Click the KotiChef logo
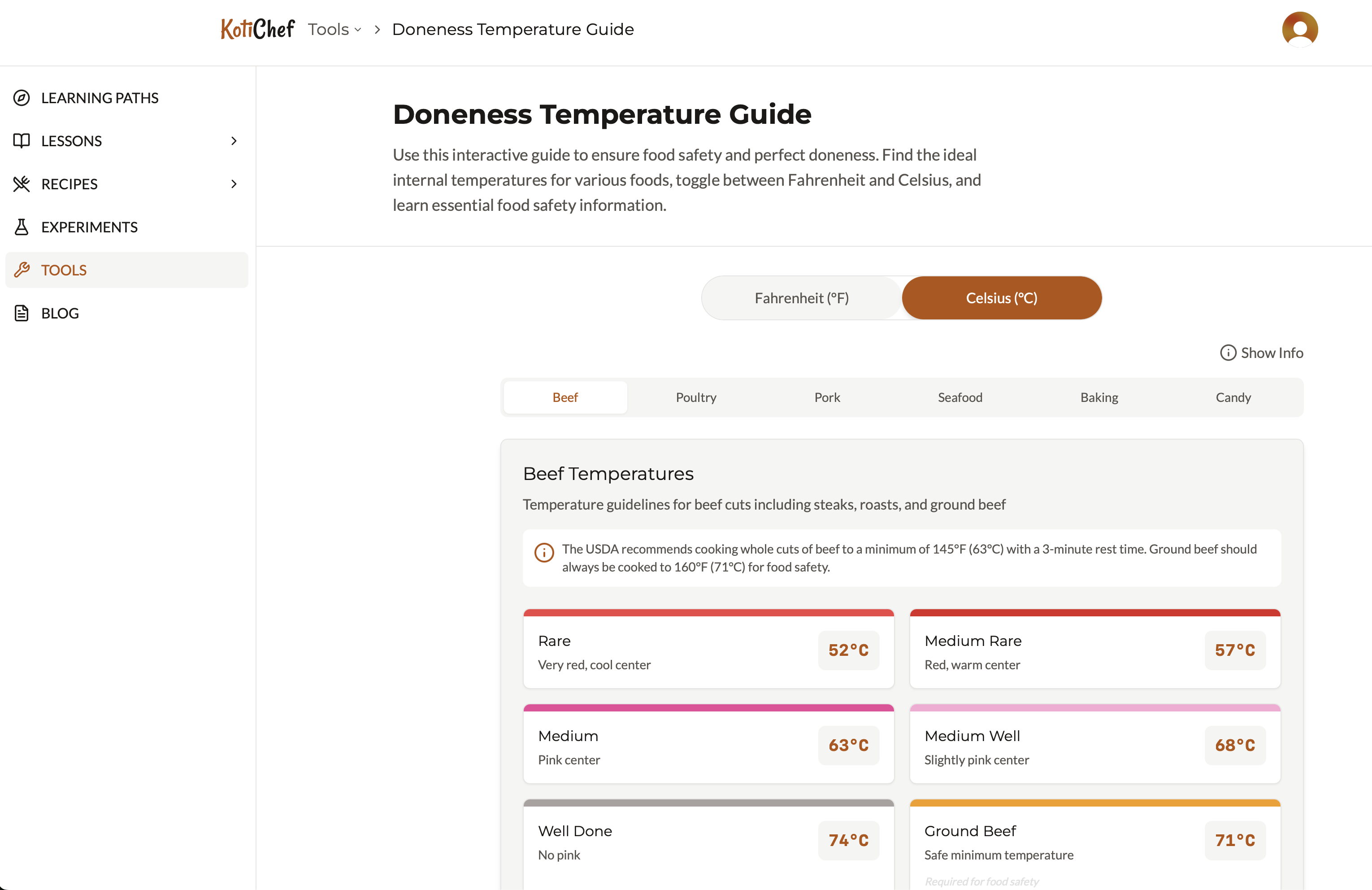This screenshot has height=890, width=1372. (x=257, y=29)
